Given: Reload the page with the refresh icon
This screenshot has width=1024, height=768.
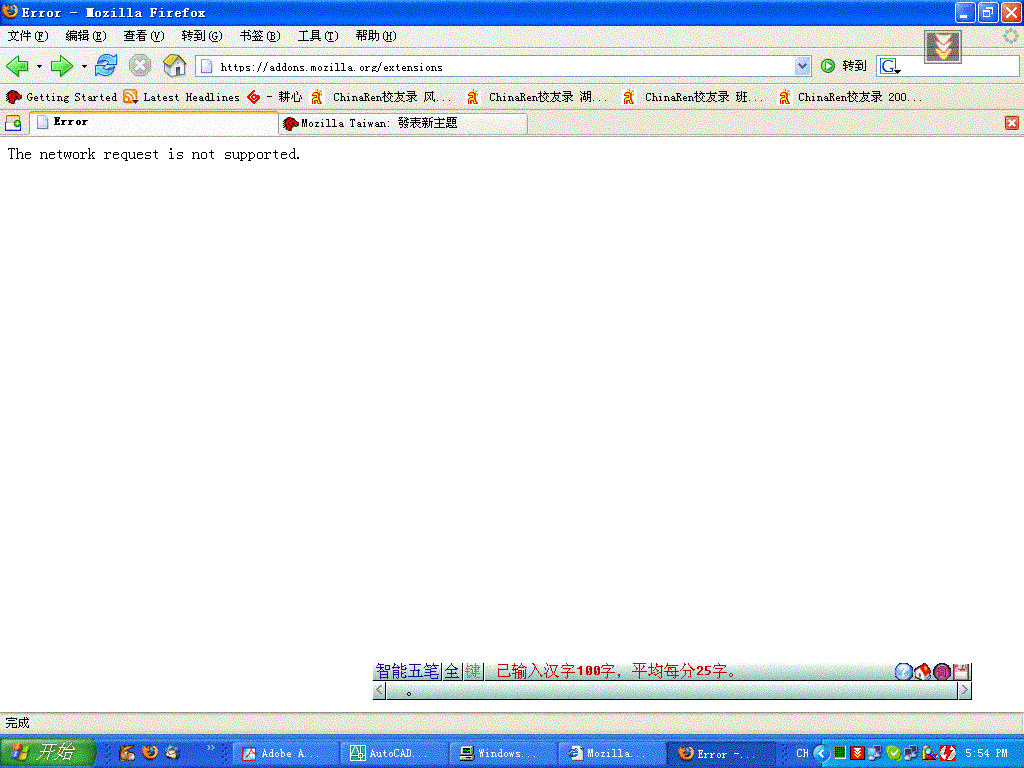Looking at the screenshot, I should tap(106, 65).
